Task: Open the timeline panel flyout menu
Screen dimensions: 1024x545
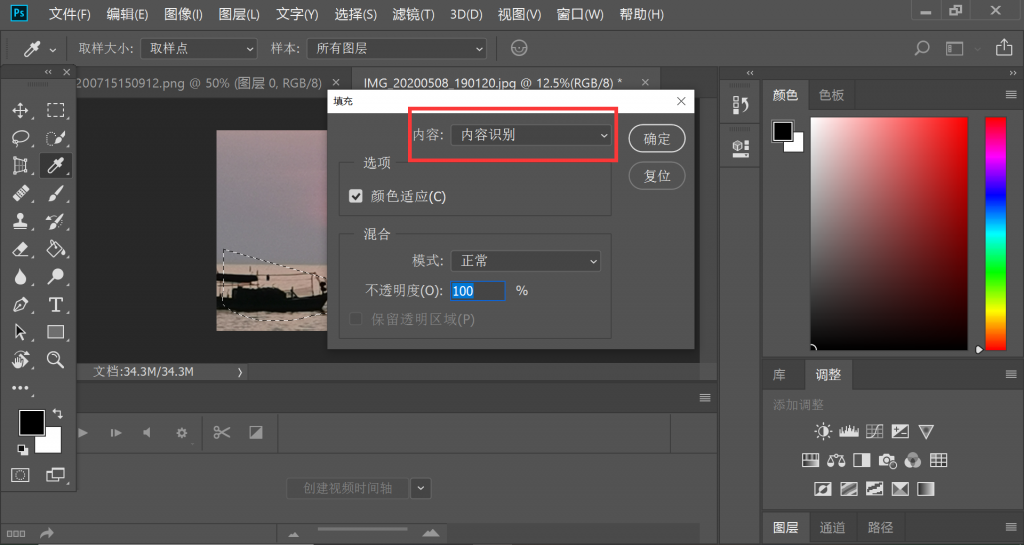Action: [x=705, y=397]
